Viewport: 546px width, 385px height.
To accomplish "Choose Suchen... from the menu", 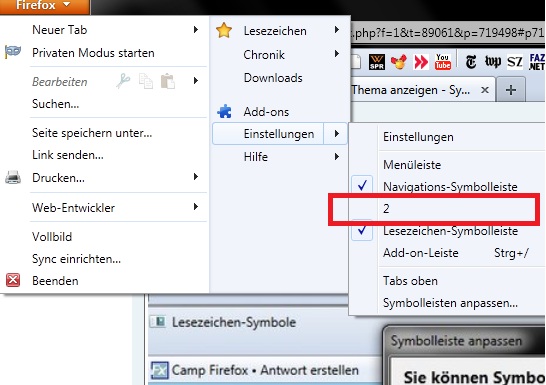I will 55,104.
